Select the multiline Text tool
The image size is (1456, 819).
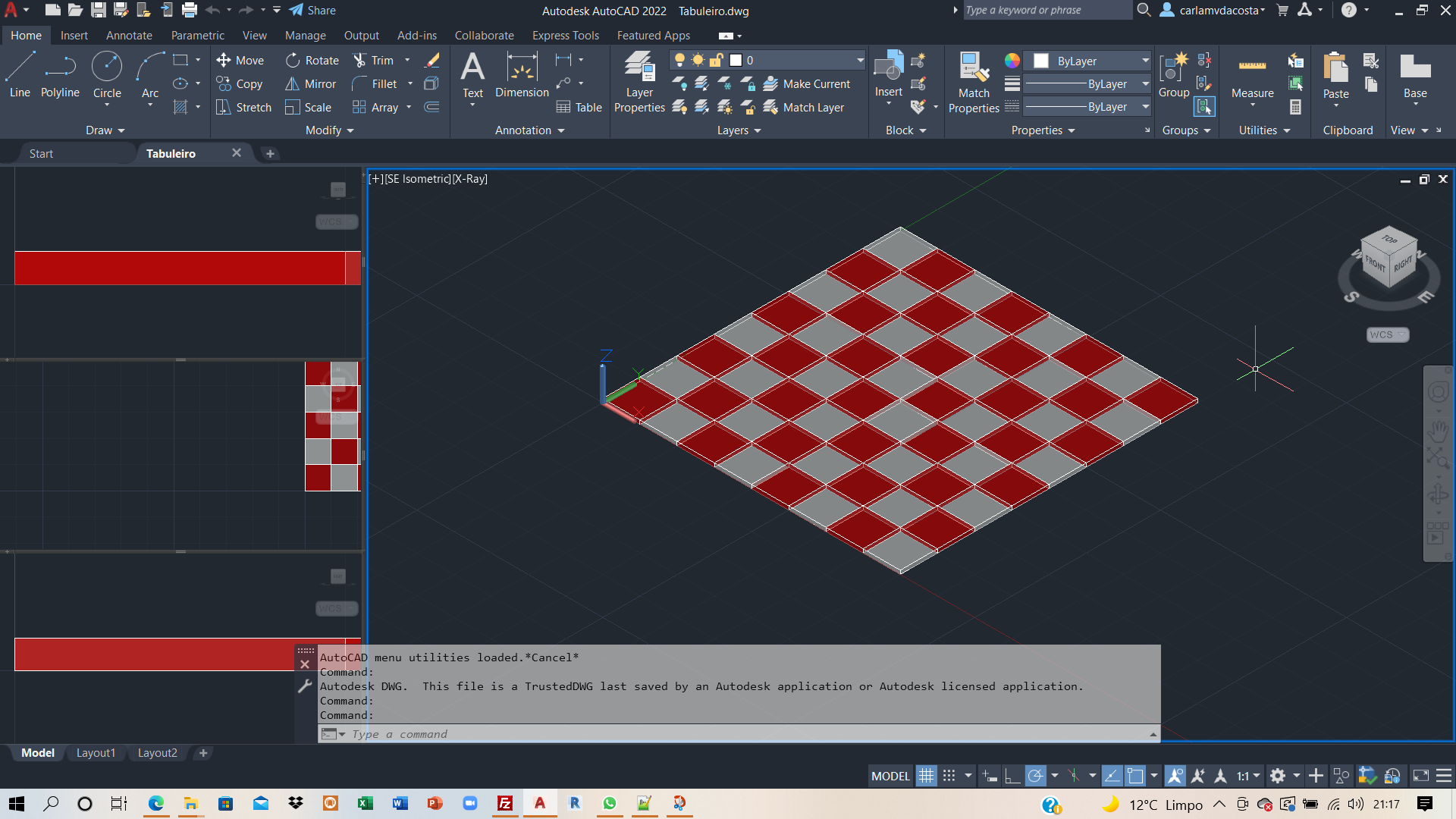(472, 75)
